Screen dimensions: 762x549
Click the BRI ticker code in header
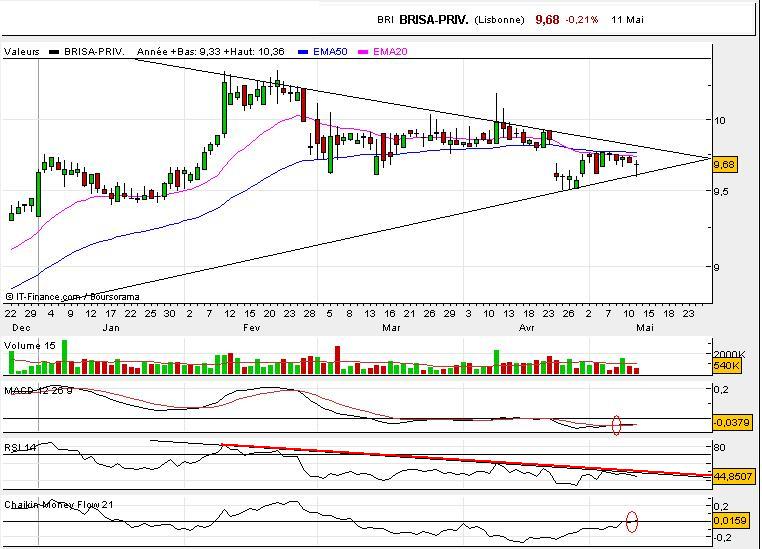pos(385,20)
